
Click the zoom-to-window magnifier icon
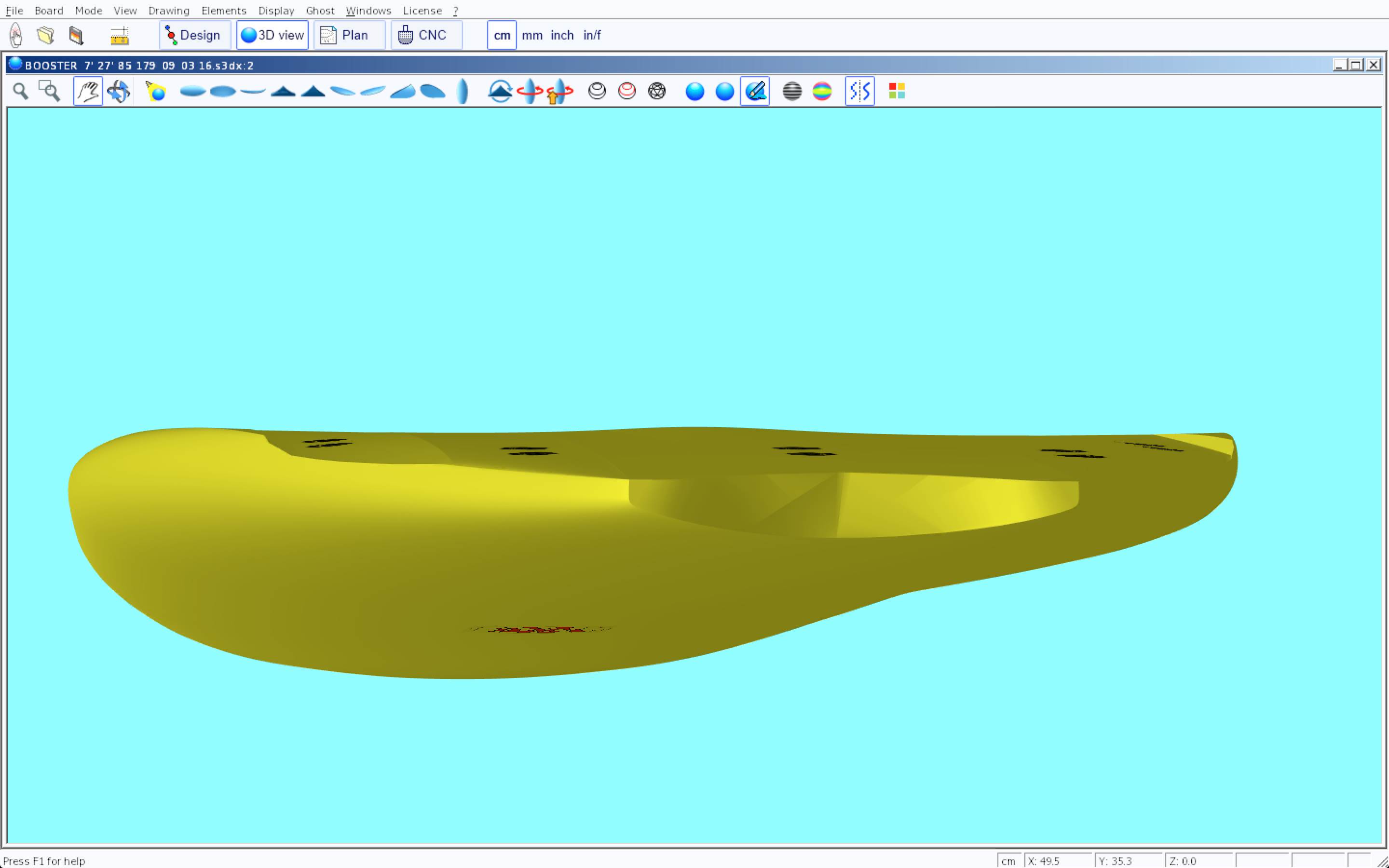coord(49,91)
